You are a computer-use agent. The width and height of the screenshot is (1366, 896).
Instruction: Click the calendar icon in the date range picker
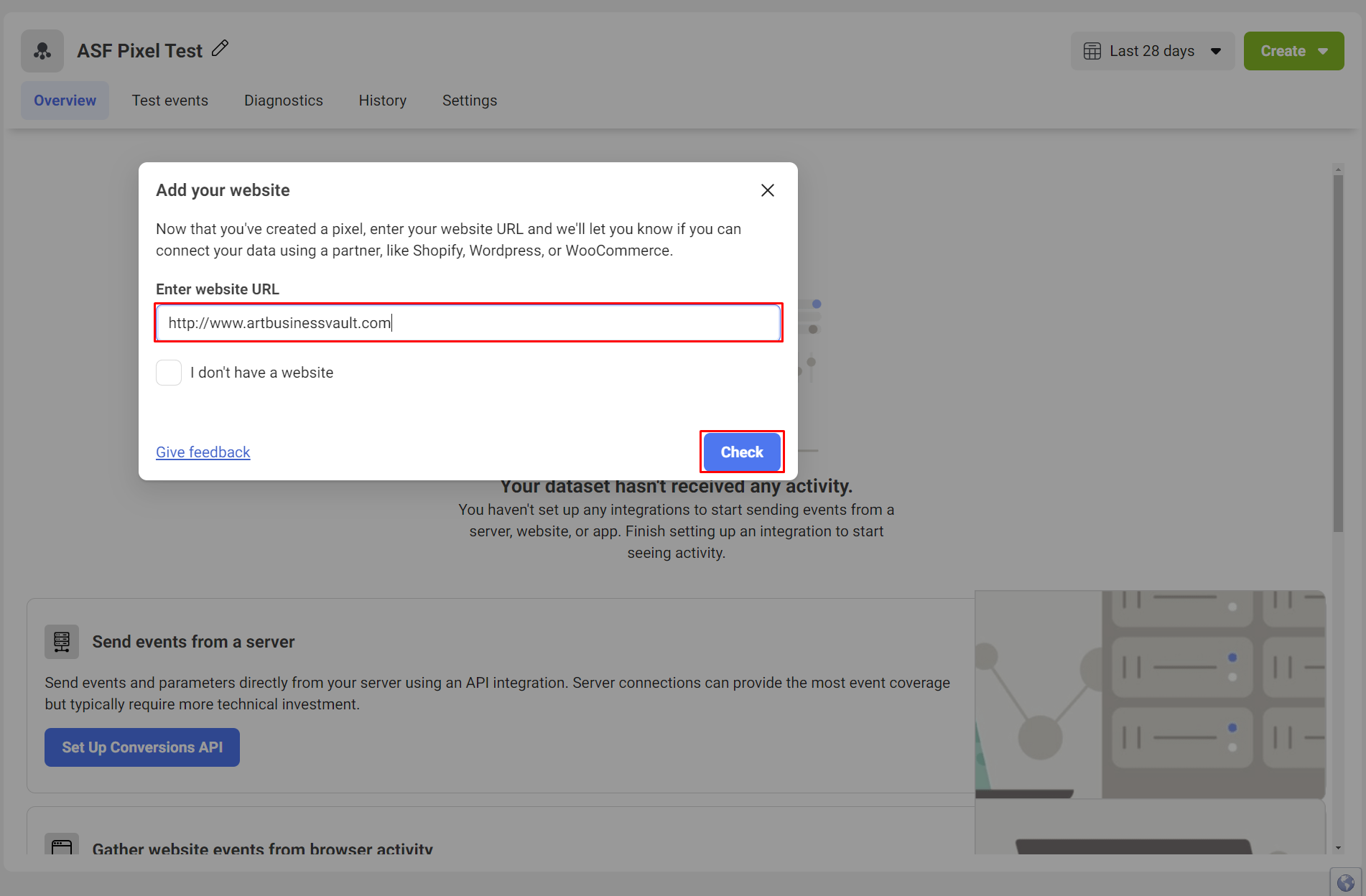(x=1092, y=51)
